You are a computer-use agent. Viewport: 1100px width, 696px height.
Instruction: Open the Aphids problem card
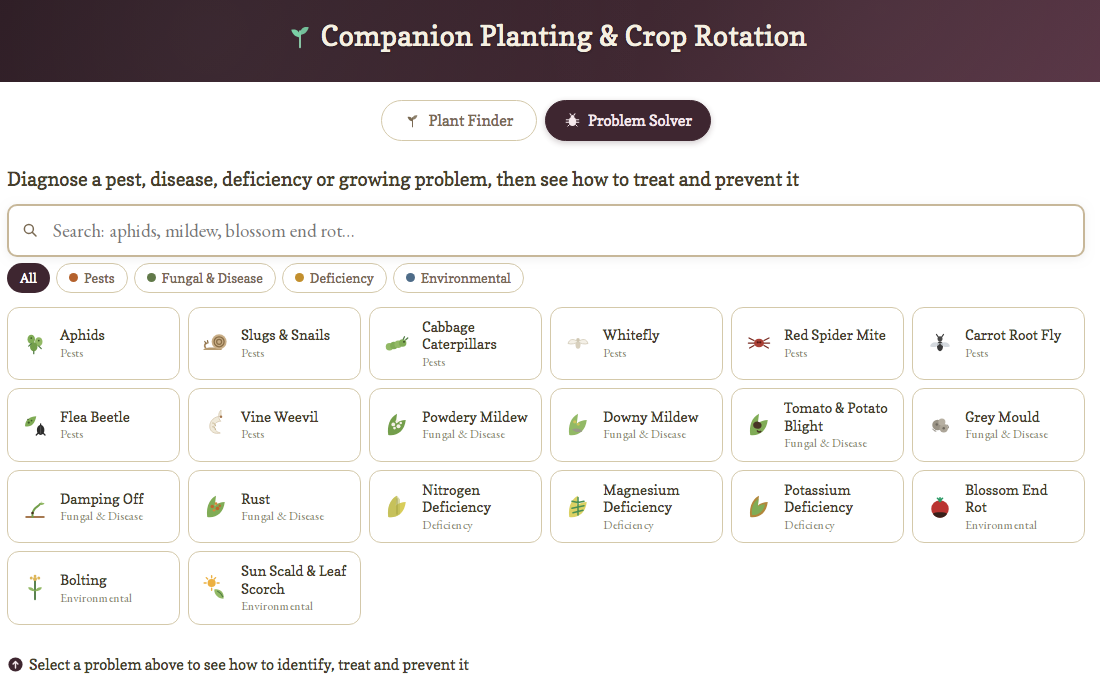pyautogui.click(x=93, y=343)
